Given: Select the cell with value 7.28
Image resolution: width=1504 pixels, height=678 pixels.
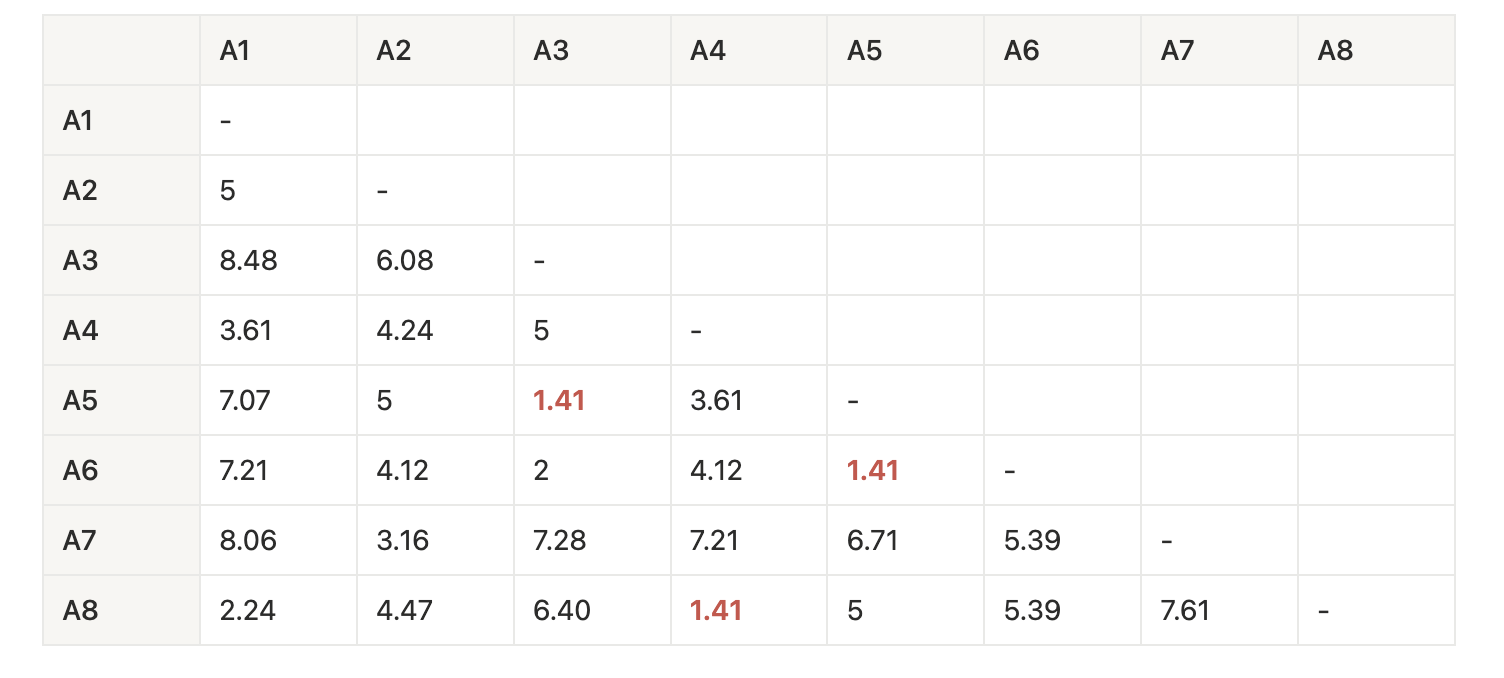Looking at the screenshot, I should pyautogui.click(x=560, y=541).
